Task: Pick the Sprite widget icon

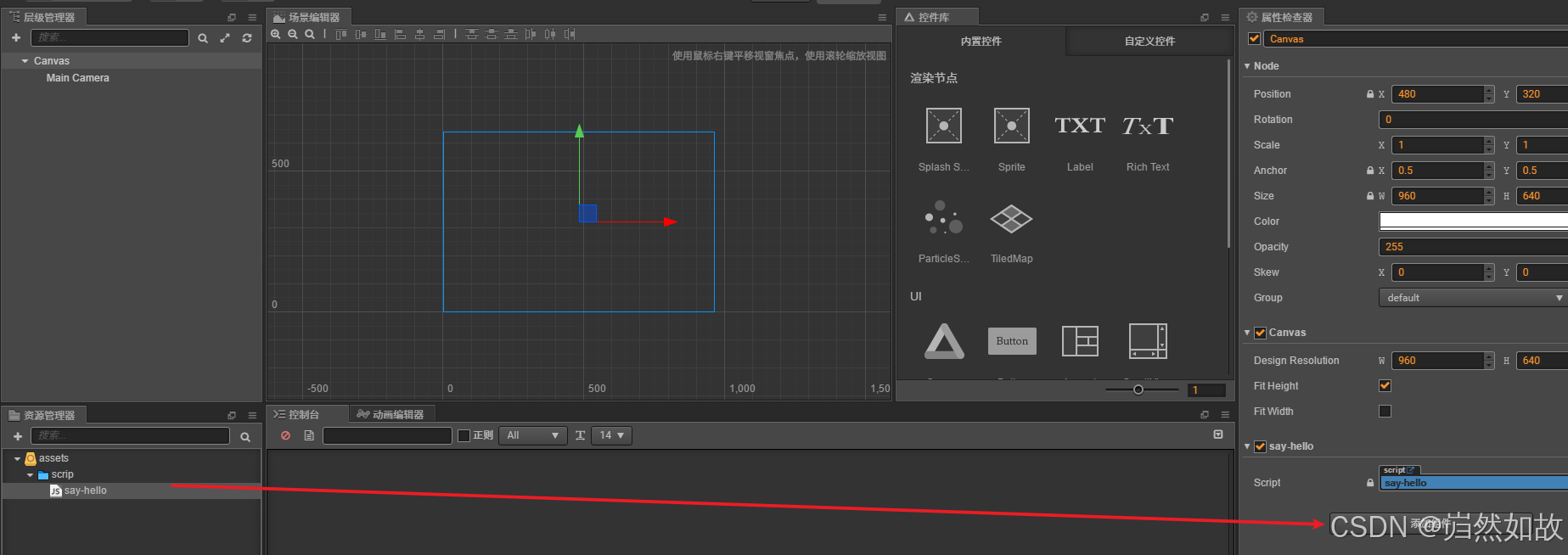Action: click(1012, 126)
